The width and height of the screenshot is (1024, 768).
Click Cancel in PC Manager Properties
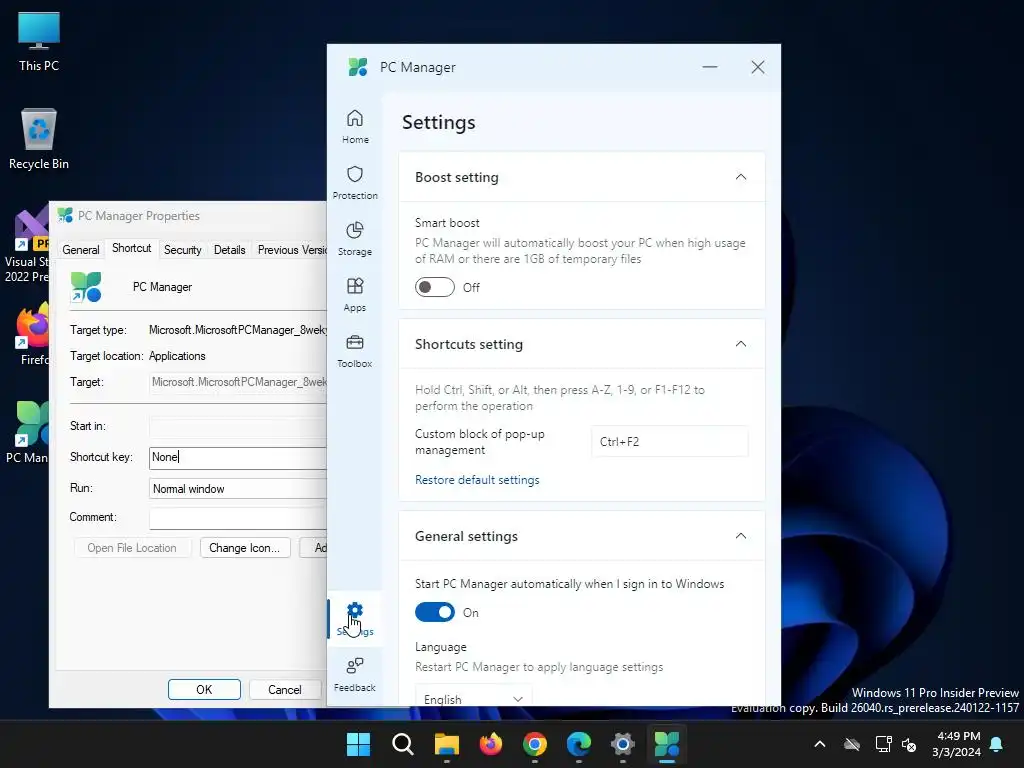pyautogui.click(x=285, y=690)
